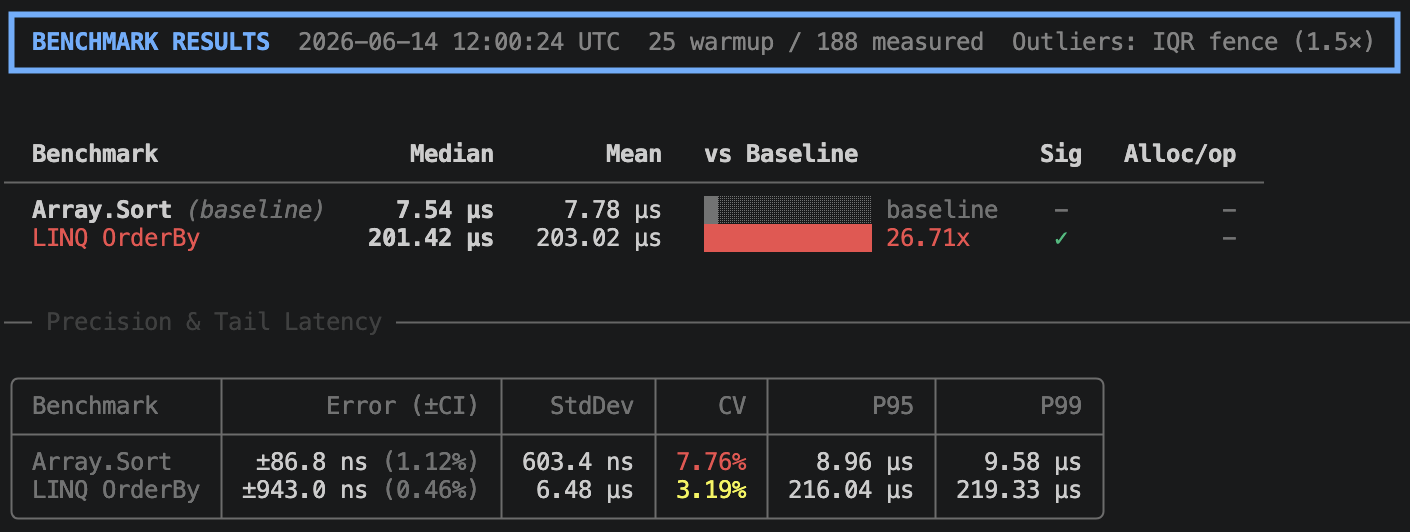The image size is (1410, 532).
Task: Click the 'Precision & Tail Latency' section heading
Action: tap(214, 322)
